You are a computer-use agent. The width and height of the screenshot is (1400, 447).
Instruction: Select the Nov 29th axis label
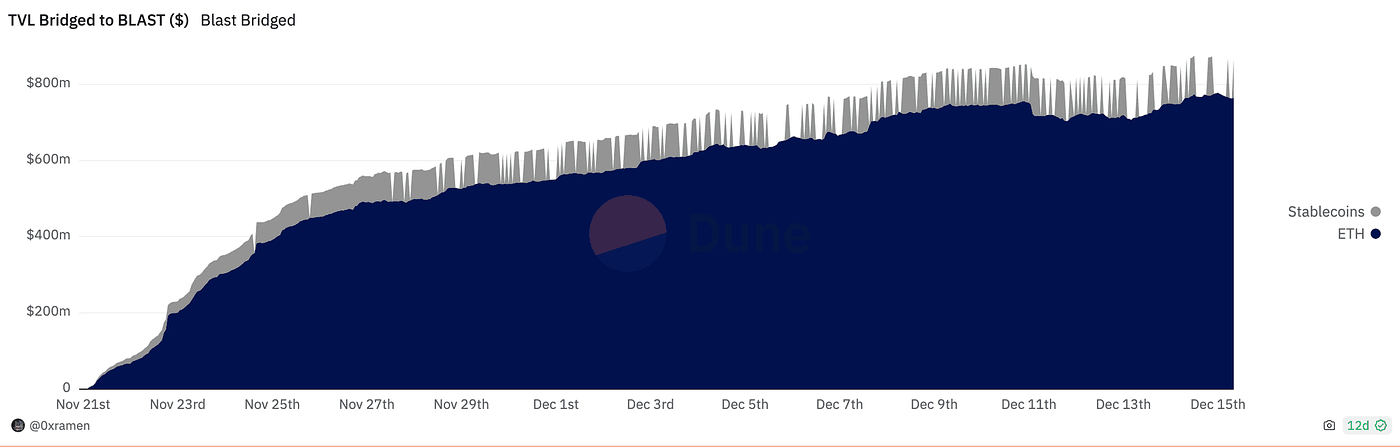(x=462, y=404)
